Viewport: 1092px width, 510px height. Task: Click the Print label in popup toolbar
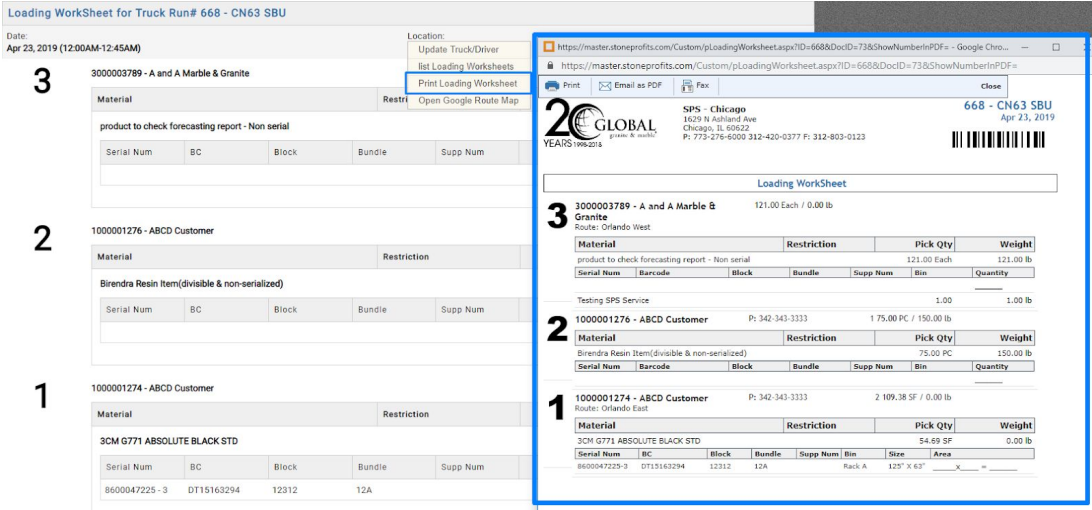[571, 86]
